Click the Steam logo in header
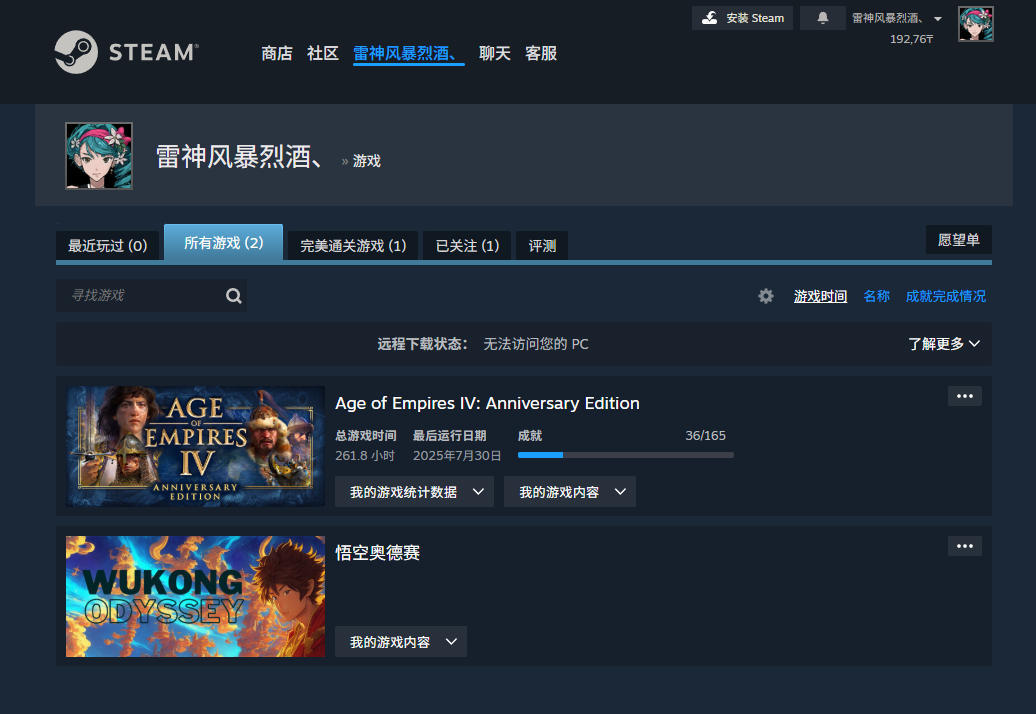The height and width of the screenshot is (714, 1036). tap(126, 52)
